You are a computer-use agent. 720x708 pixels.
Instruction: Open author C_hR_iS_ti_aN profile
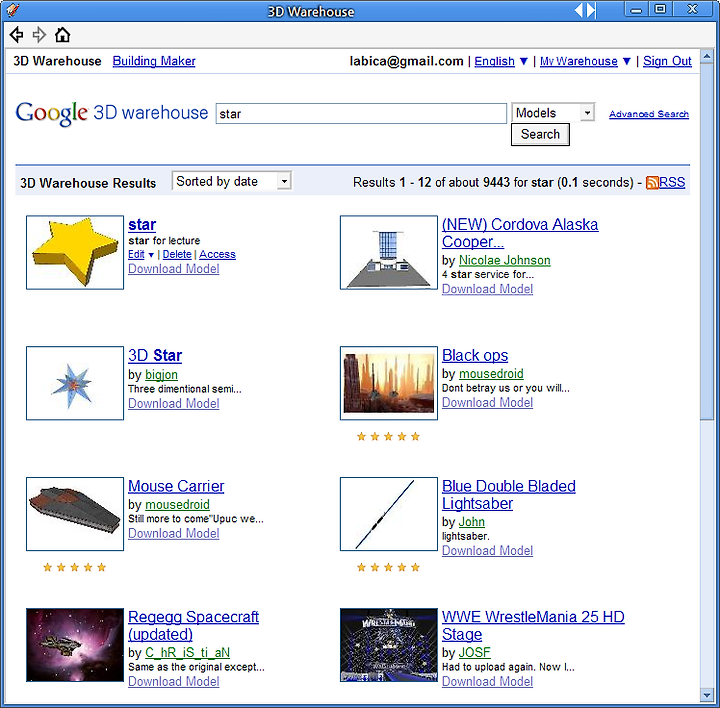[x=187, y=652]
